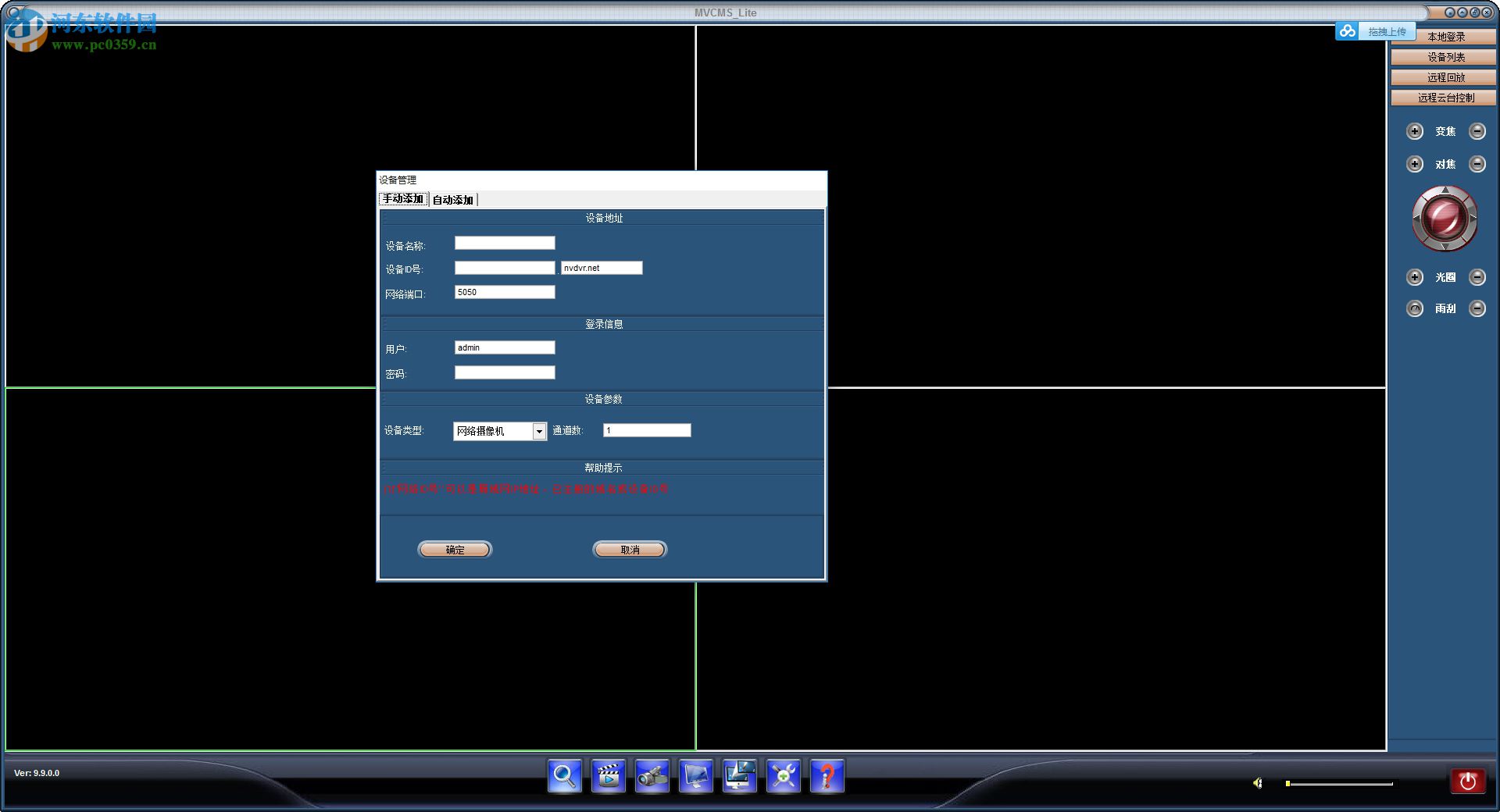Click the minus button beside 对焦 focus
This screenshot has width=1500, height=812.
[x=1477, y=164]
